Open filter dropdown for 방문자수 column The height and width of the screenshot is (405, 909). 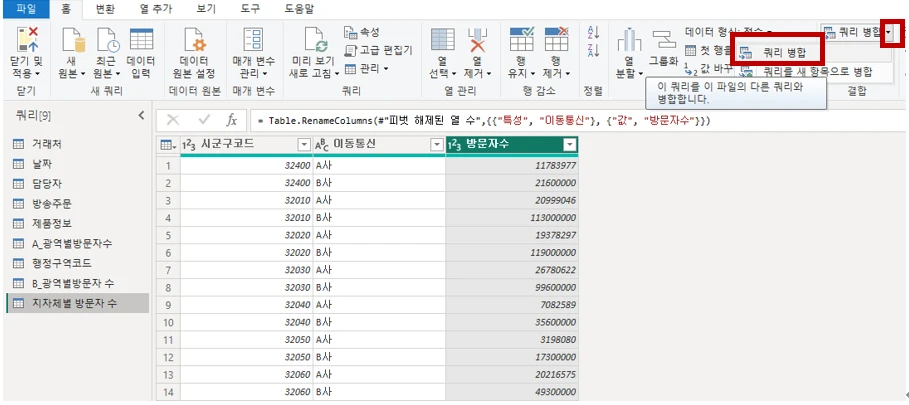[570, 145]
